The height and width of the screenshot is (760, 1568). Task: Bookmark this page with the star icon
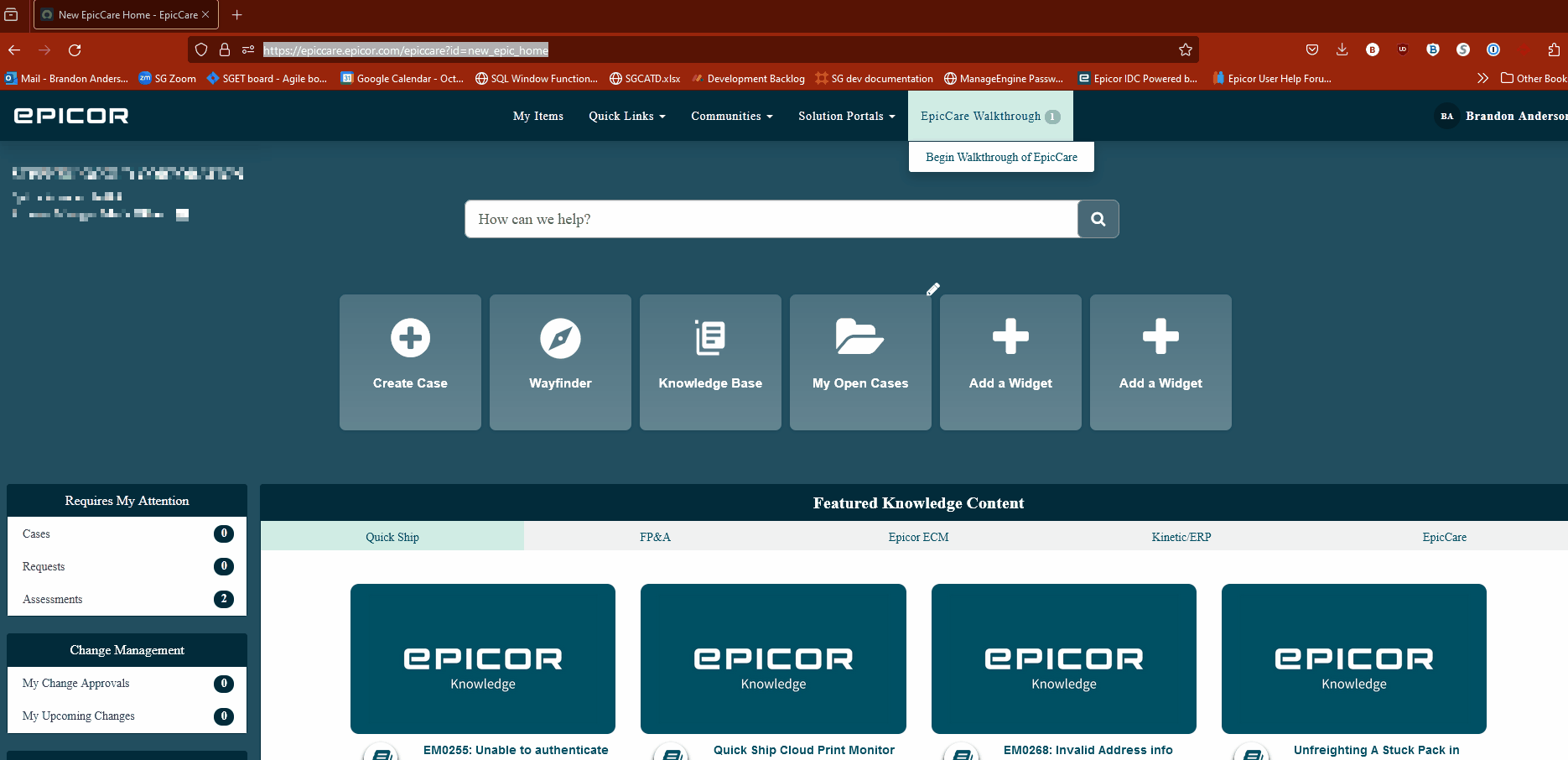(1186, 50)
